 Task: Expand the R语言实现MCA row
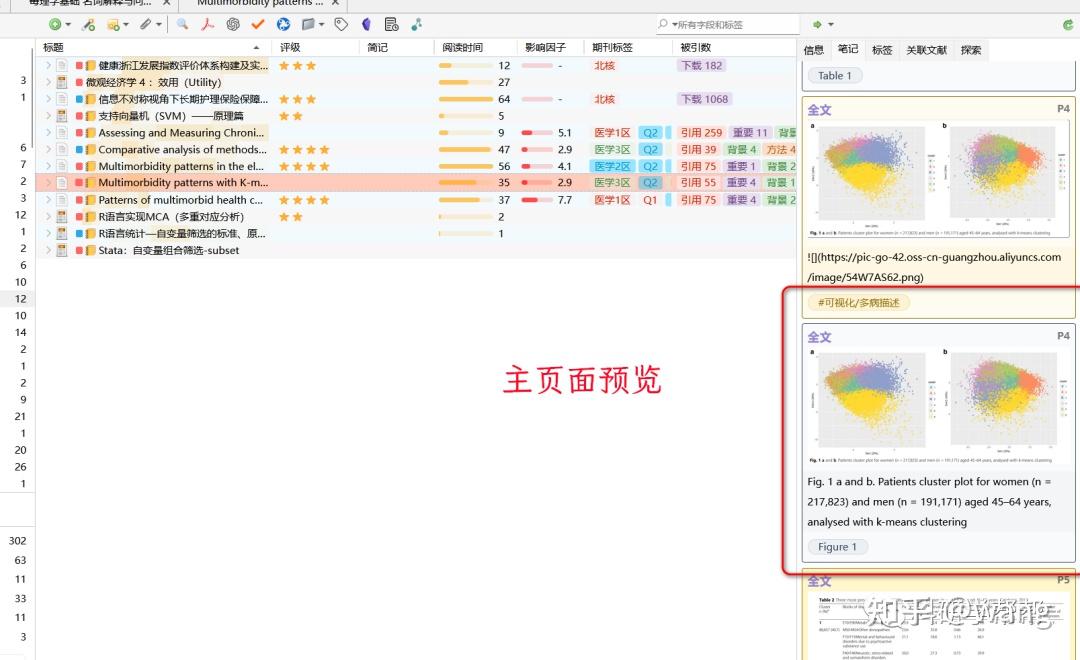click(48, 216)
